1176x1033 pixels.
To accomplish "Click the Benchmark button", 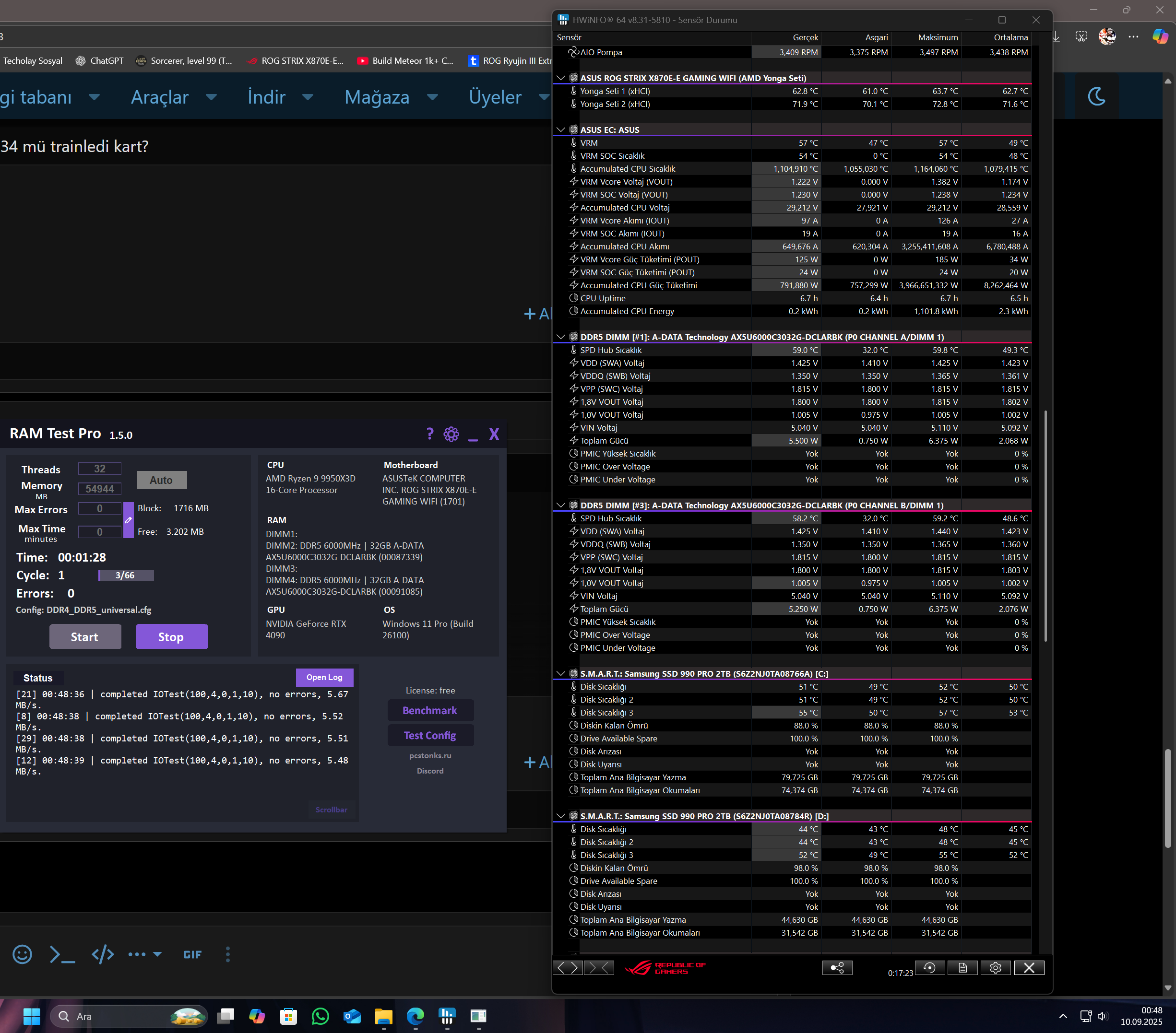I will [430, 710].
